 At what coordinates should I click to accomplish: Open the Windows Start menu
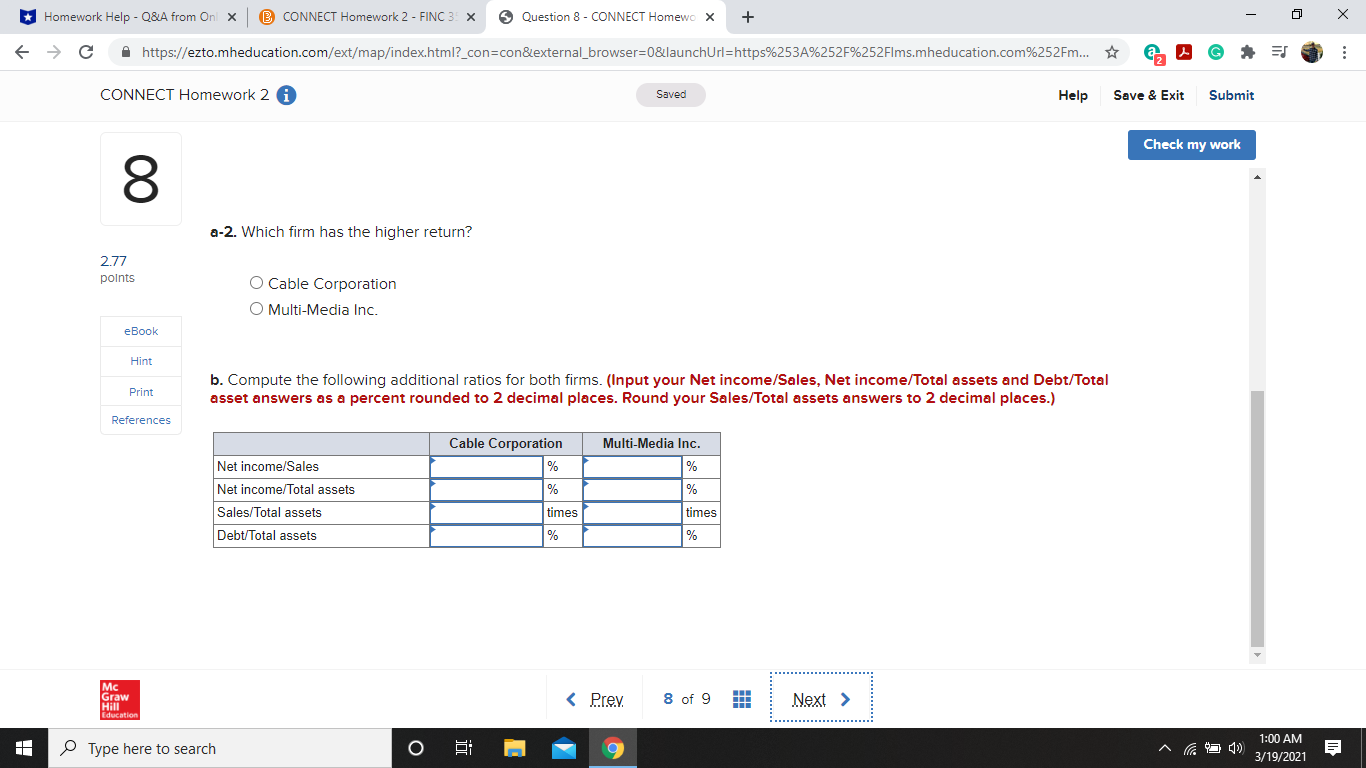[23, 748]
